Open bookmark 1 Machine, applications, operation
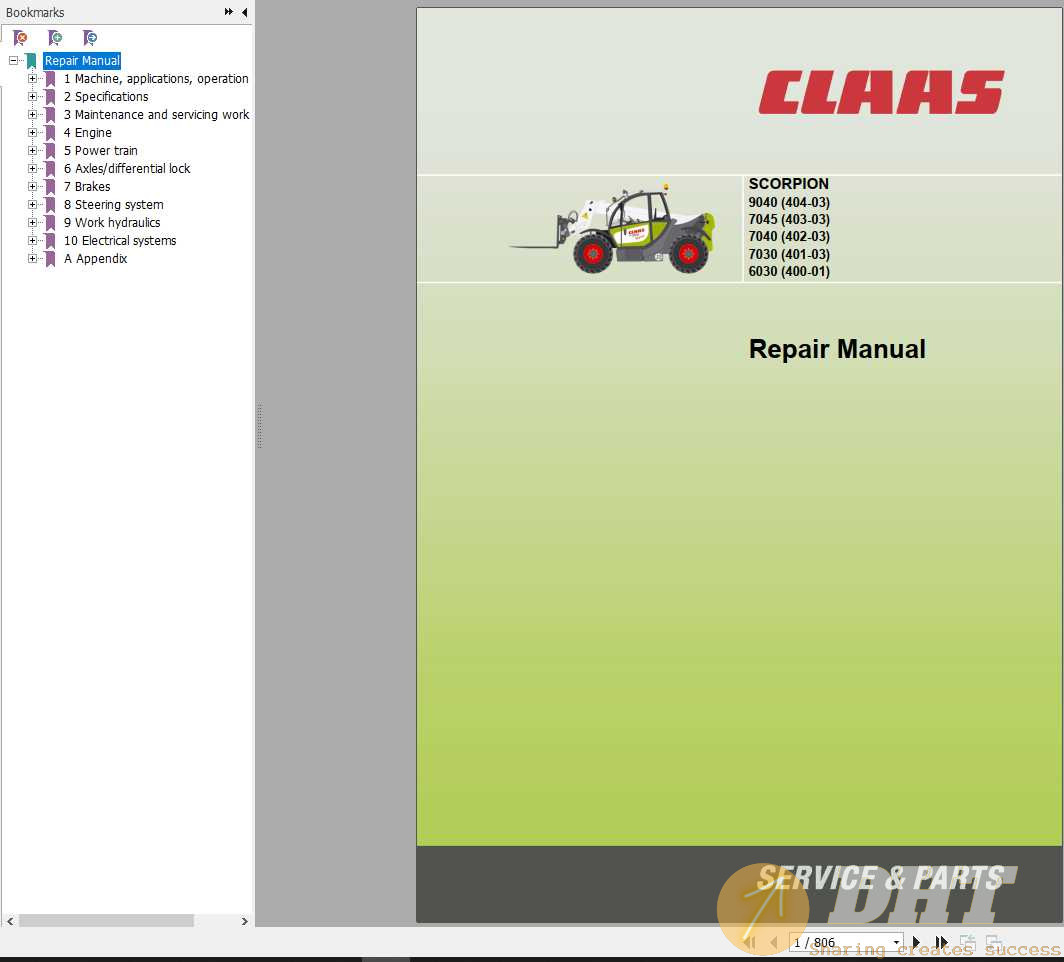Image resolution: width=1064 pixels, height=962 pixels. (156, 79)
